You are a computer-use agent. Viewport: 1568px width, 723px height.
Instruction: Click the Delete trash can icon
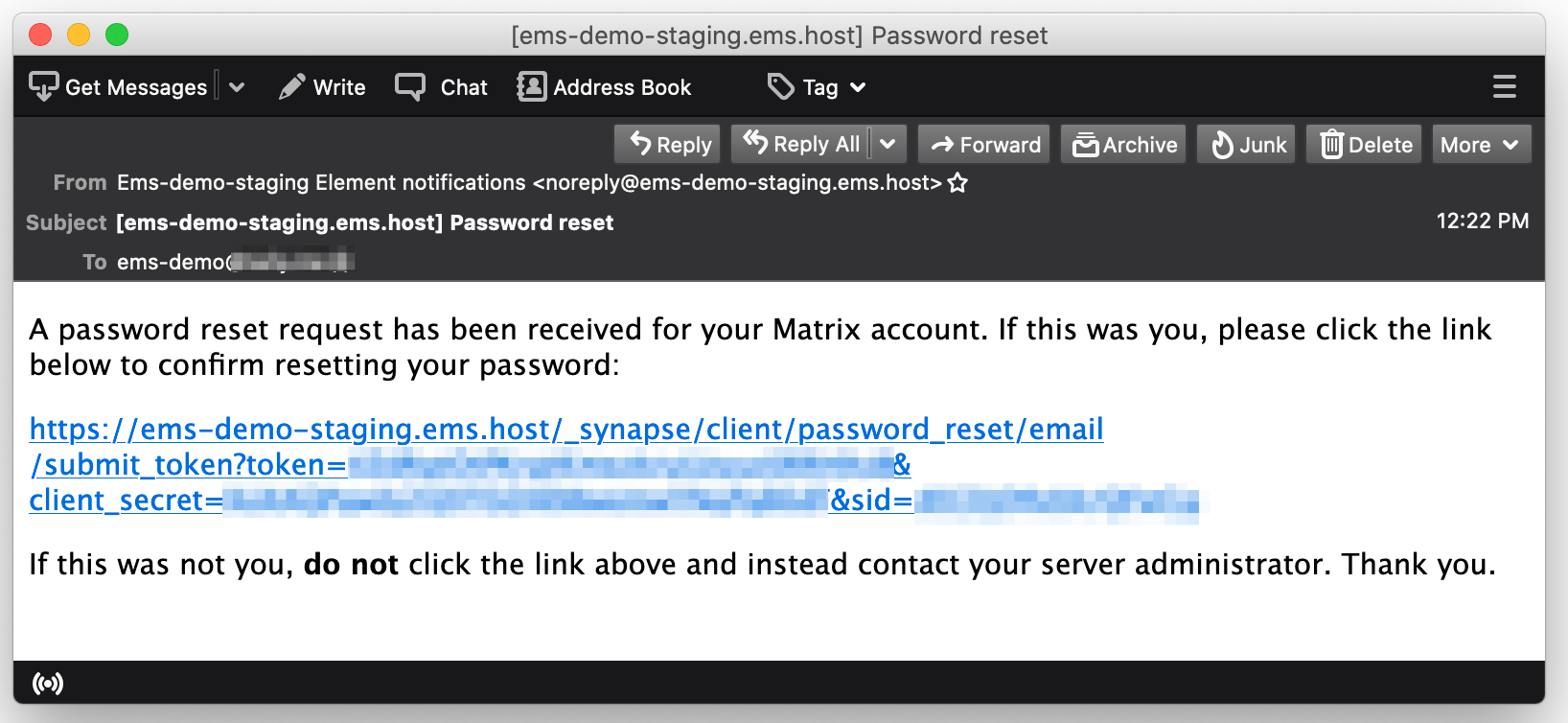coord(1332,145)
